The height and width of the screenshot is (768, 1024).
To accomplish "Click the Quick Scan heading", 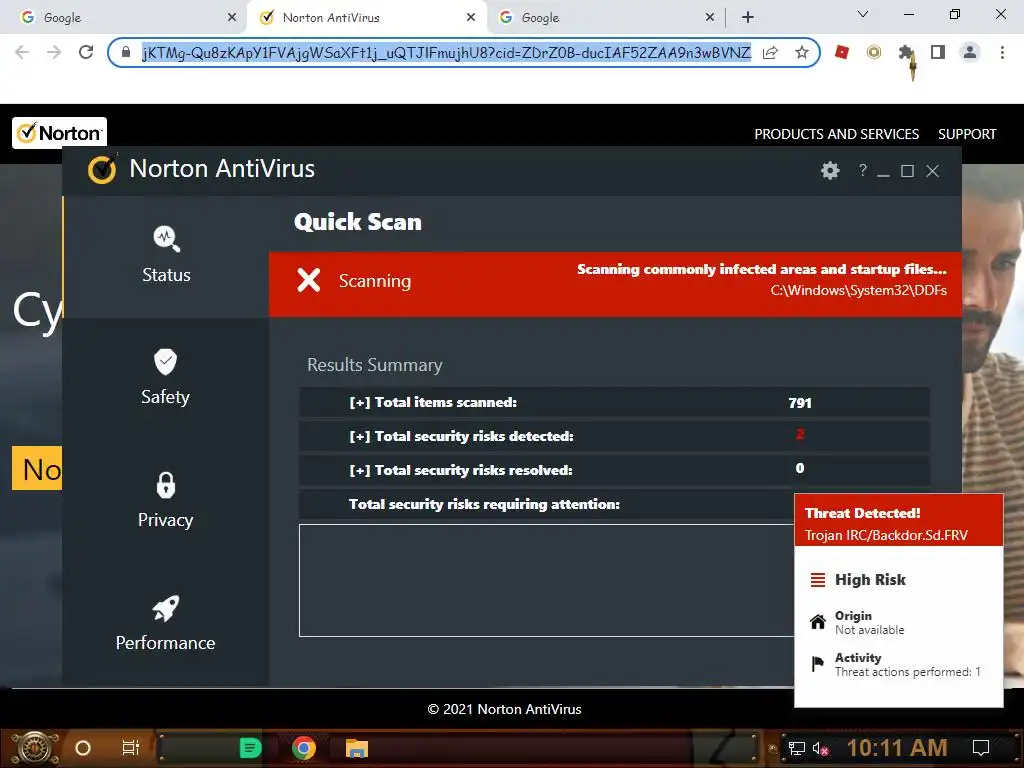I will point(358,222).
